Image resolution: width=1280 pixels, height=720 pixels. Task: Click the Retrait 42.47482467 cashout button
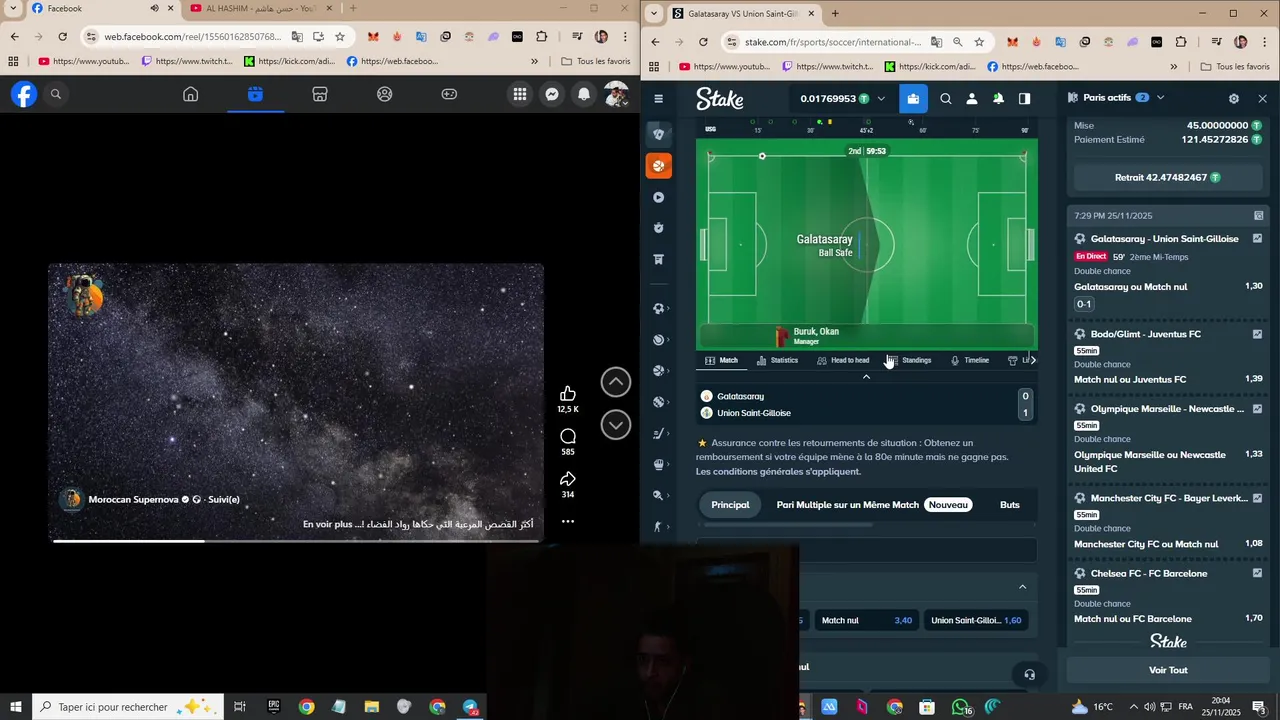click(x=1167, y=178)
